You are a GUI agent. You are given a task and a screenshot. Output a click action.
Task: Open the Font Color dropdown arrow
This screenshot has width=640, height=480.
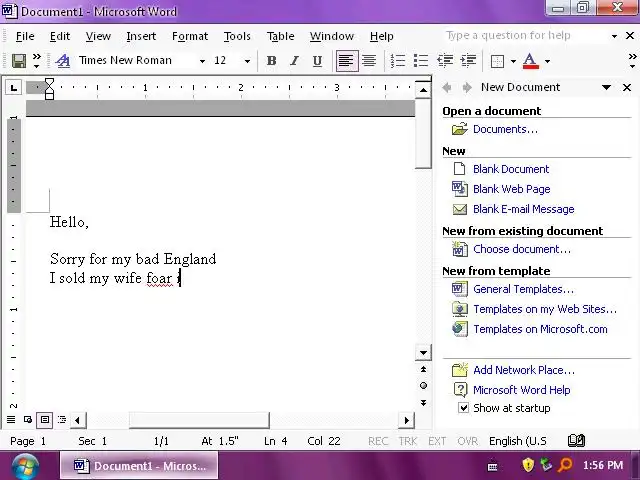point(547,62)
